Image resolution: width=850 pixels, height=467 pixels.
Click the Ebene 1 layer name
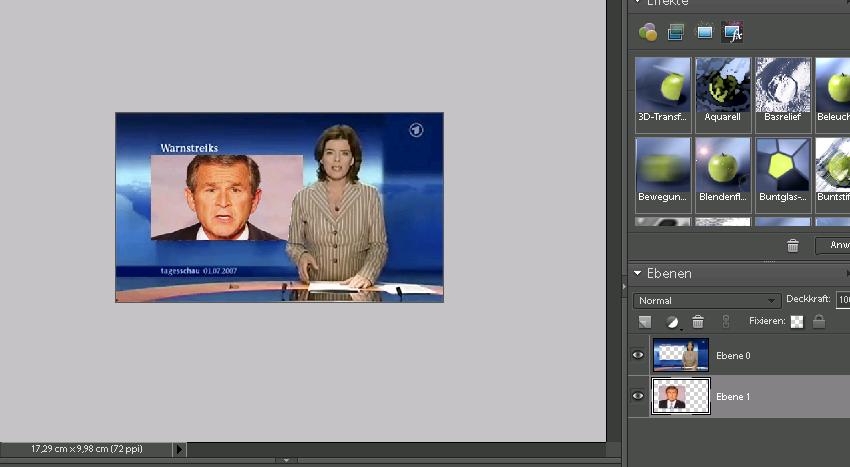click(733, 396)
